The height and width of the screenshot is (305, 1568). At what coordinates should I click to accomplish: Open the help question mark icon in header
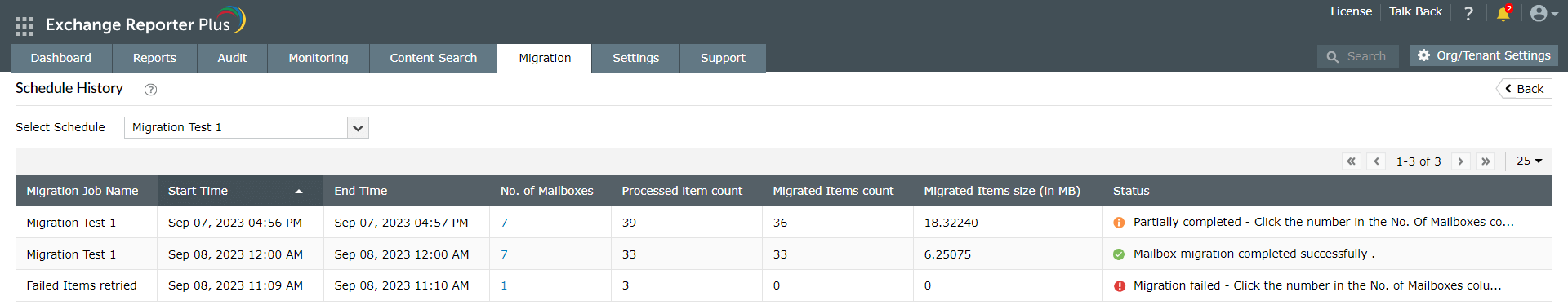[1468, 13]
